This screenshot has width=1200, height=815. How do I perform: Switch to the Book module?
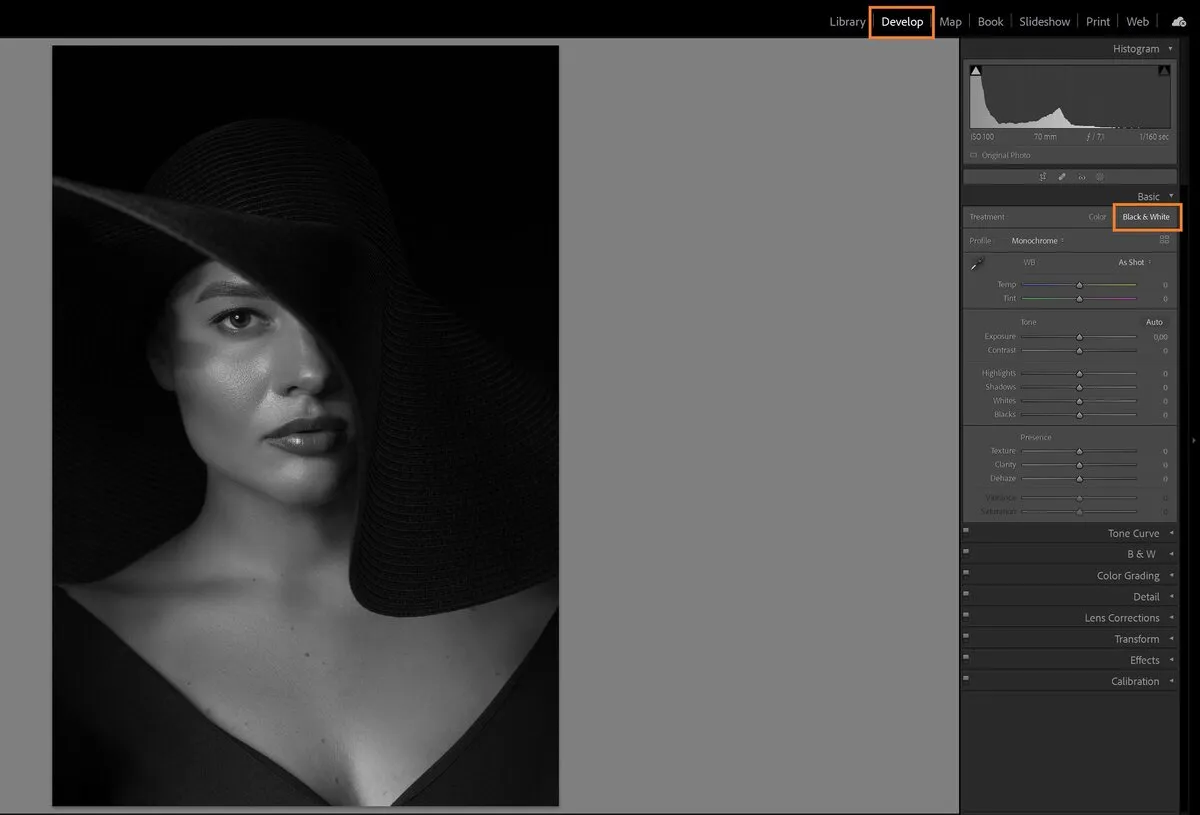tap(990, 22)
